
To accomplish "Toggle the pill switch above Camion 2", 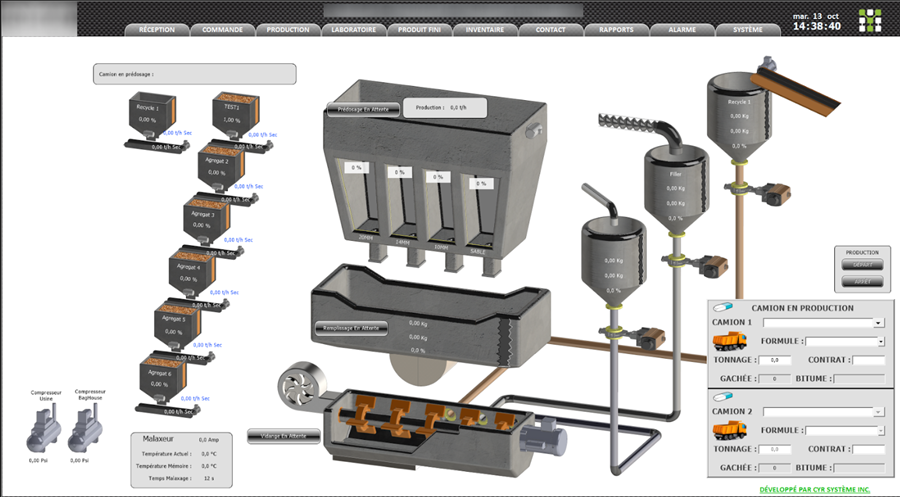I will click(722, 397).
